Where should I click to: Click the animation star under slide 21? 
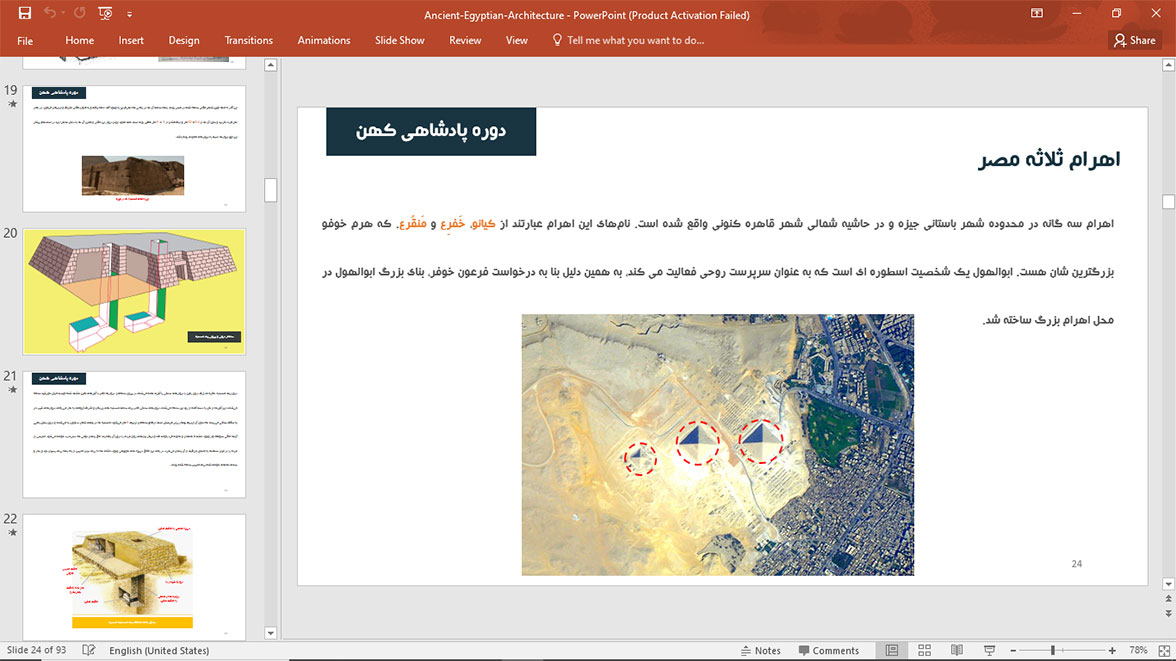12,390
